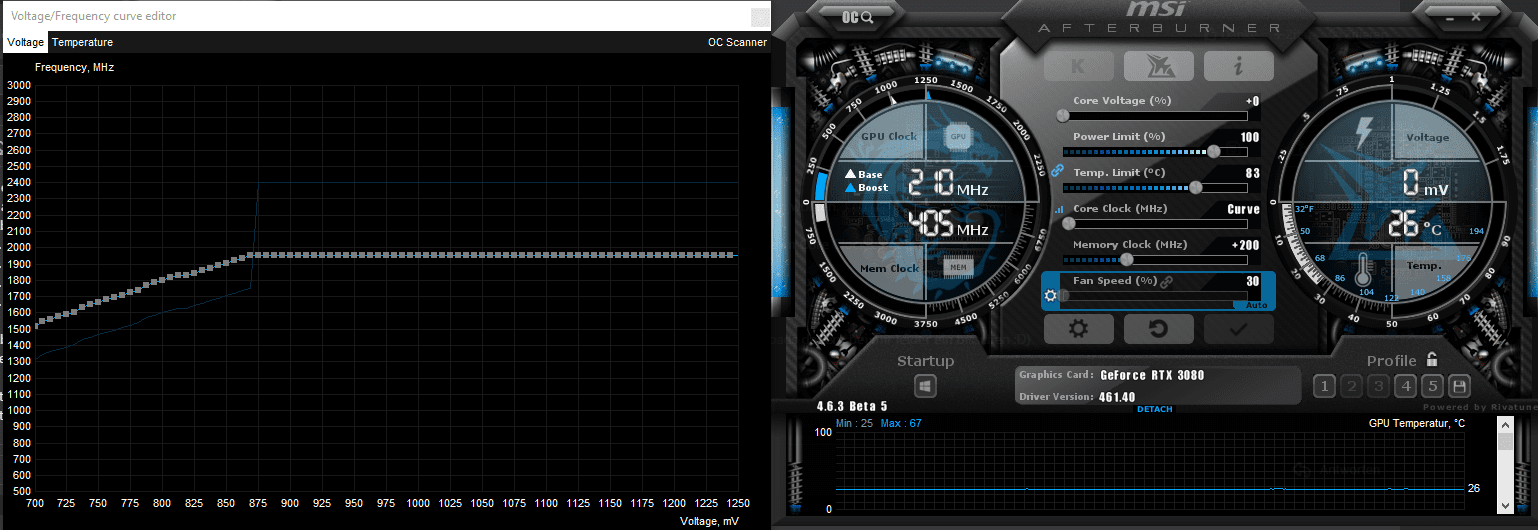Click the apply checkmark button
The width and height of the screenshot is (1538, 530).
point(1238,328)
